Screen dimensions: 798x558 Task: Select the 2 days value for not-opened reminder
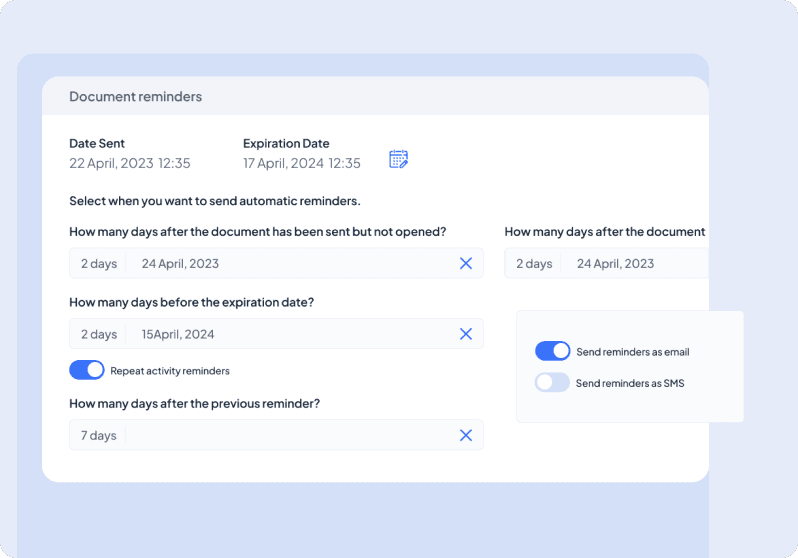(x=99, y=264)
